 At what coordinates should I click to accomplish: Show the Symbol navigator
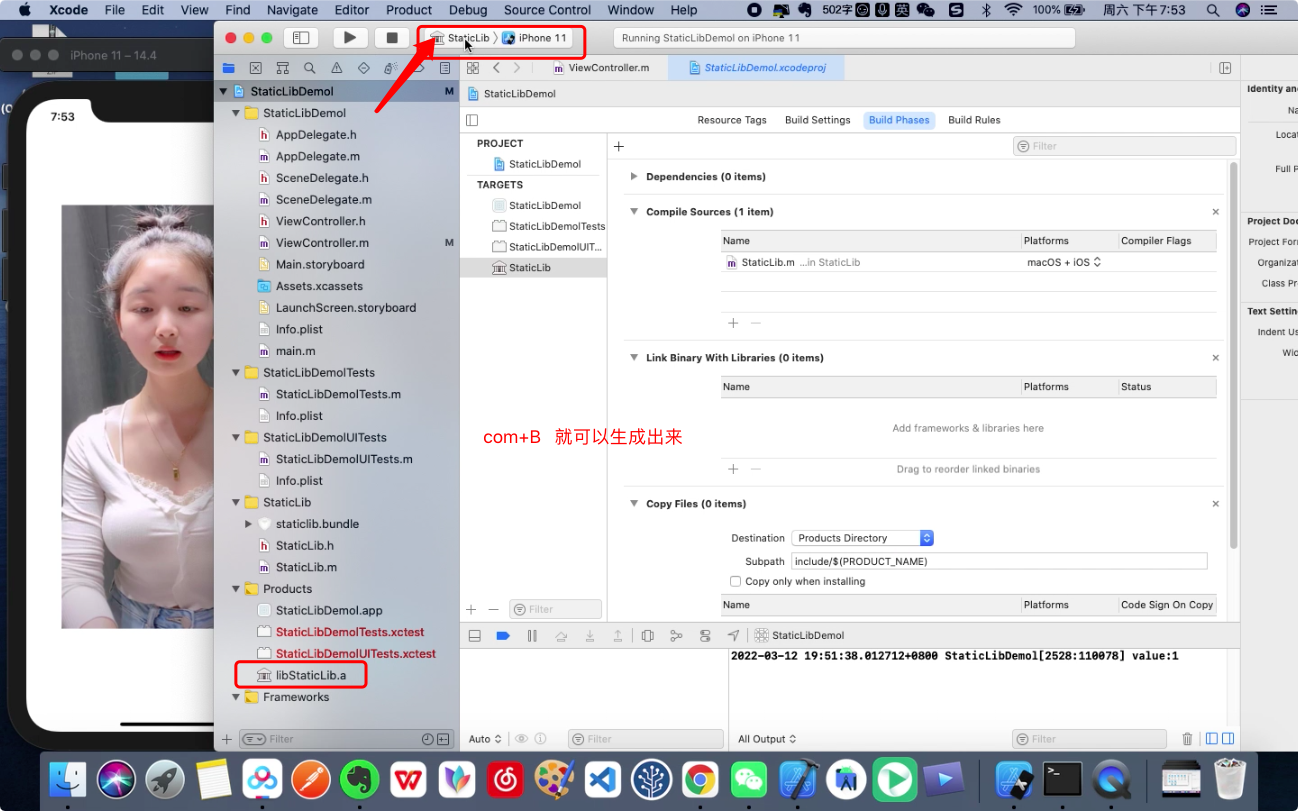283,68
